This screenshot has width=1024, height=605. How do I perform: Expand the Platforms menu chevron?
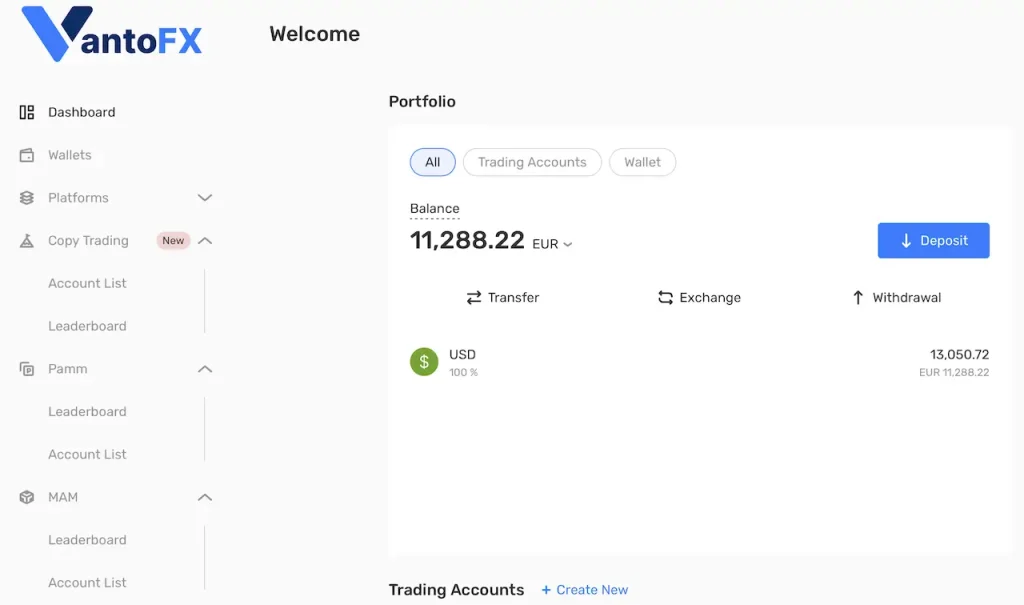click(x=205, y=197)
